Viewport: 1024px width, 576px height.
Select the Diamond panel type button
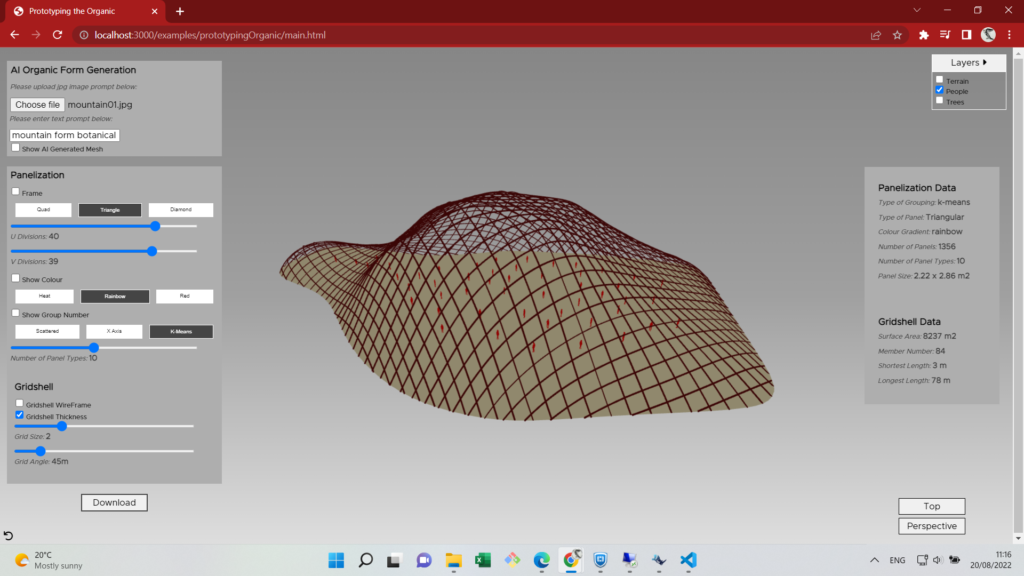coord(181,210)
